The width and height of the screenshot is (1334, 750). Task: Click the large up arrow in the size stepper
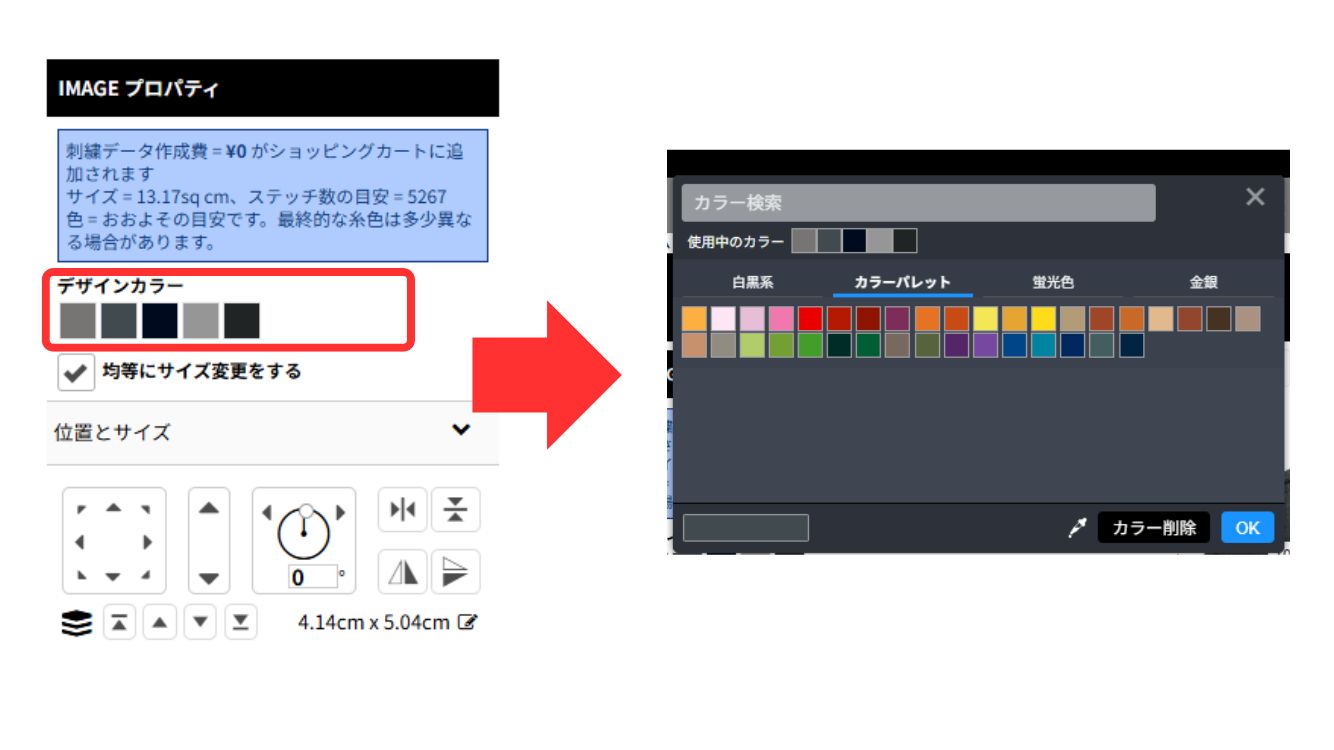(x=208, y=509)
